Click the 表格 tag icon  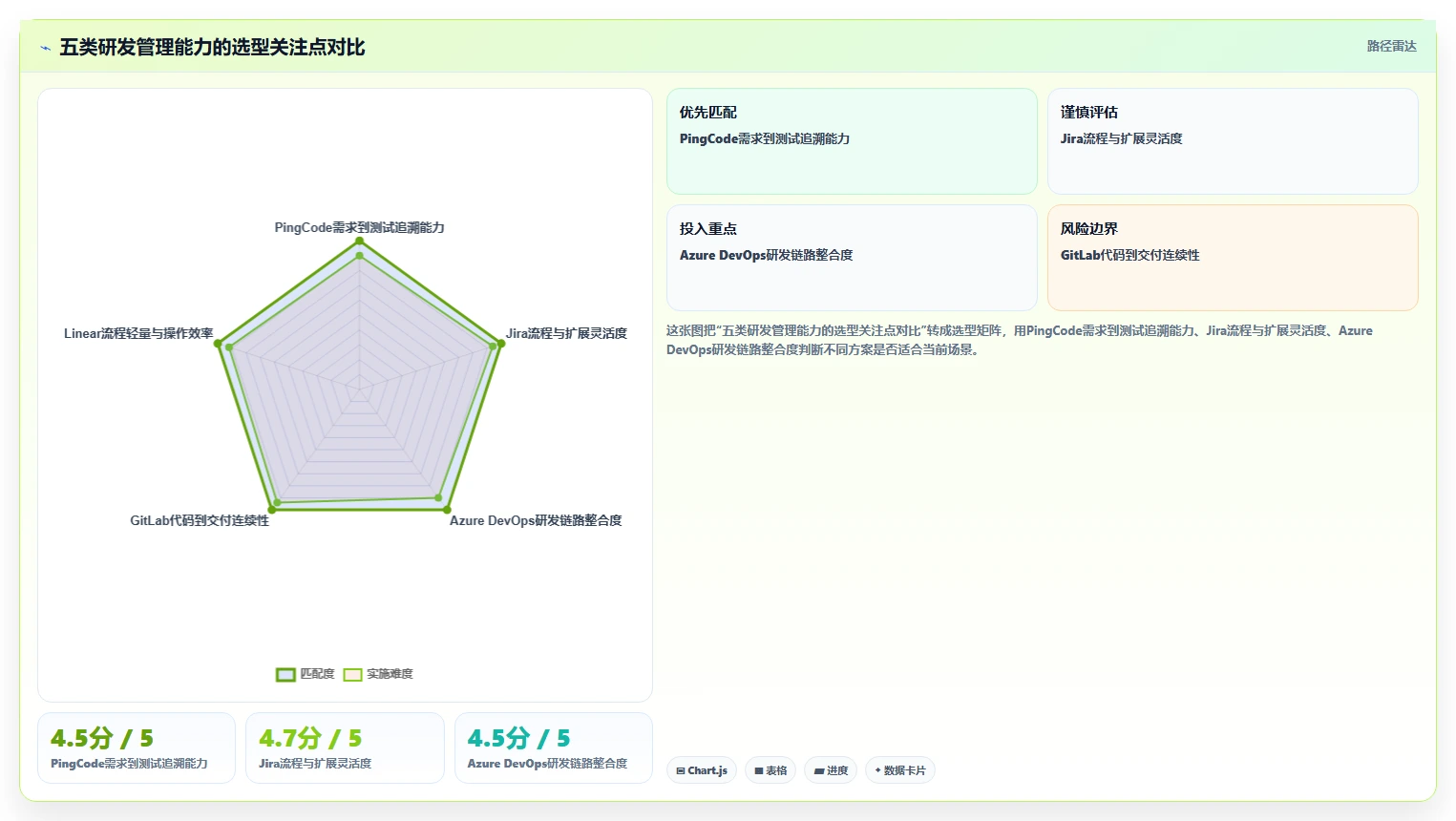click(759, 770)
